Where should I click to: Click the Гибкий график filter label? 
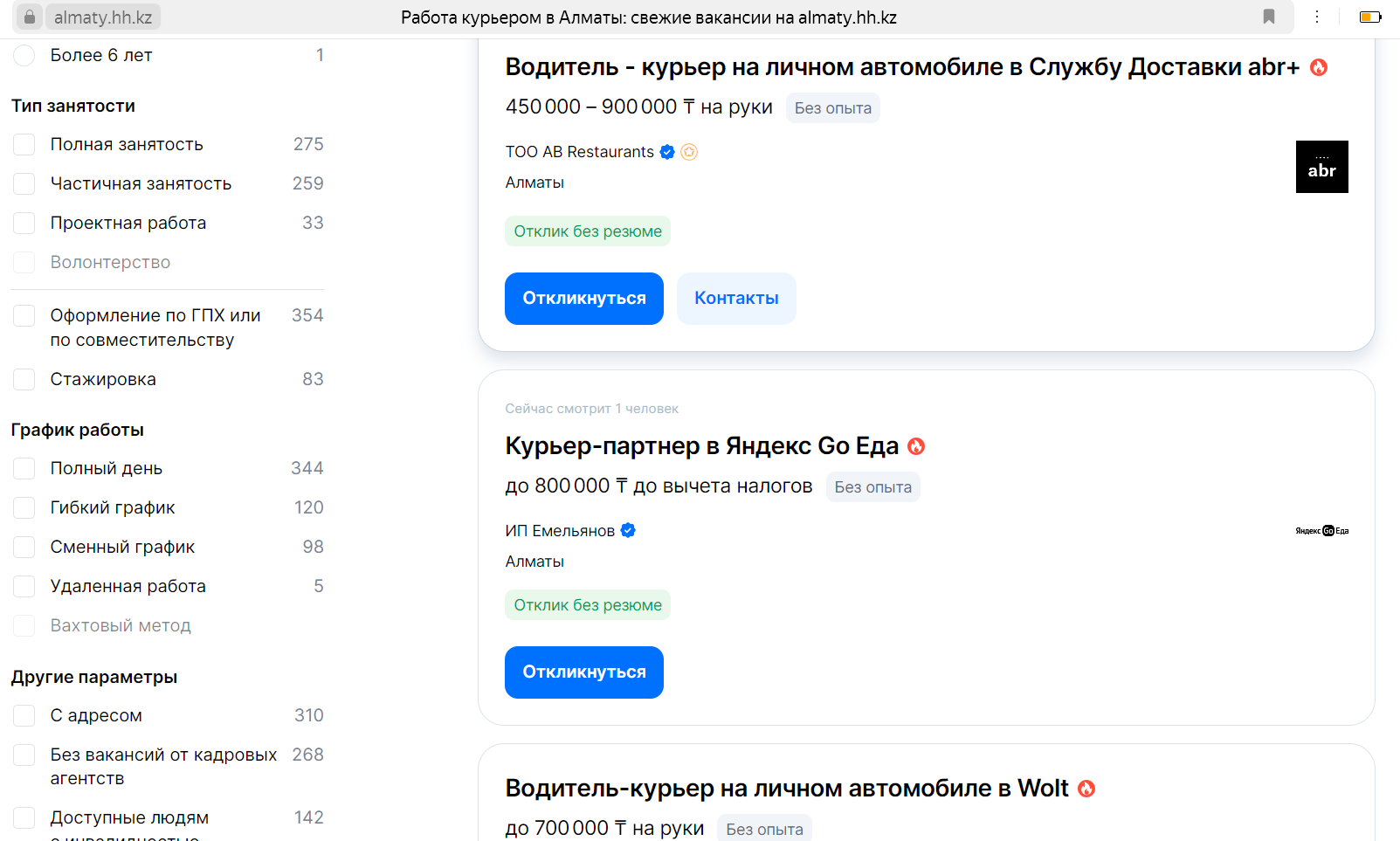[113, 507]
